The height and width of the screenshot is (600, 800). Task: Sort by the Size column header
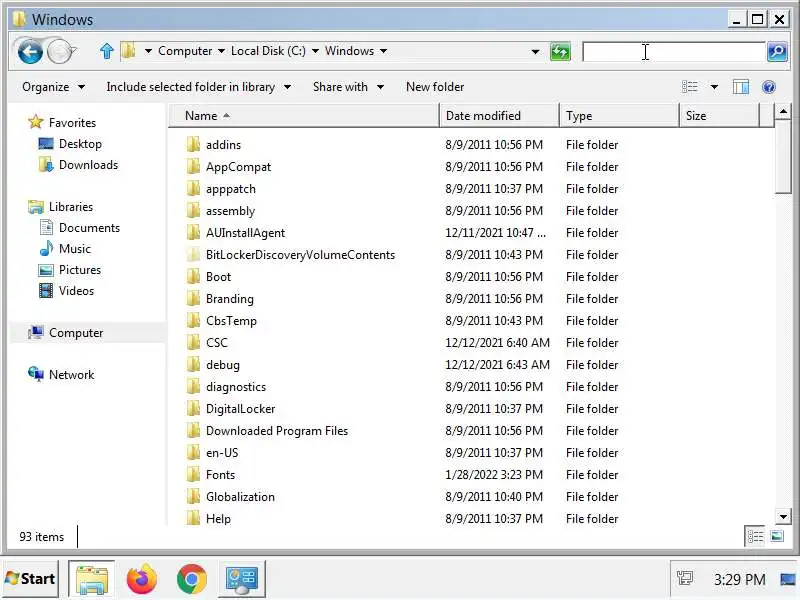720,116
